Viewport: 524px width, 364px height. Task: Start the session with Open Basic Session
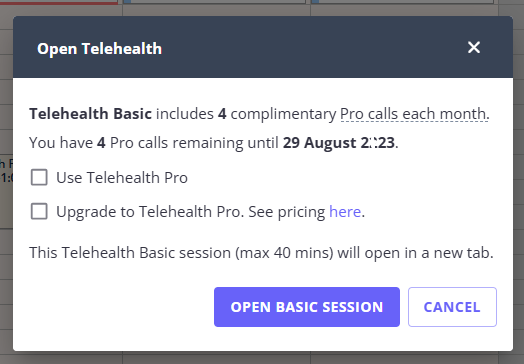(x=307, y=307)
